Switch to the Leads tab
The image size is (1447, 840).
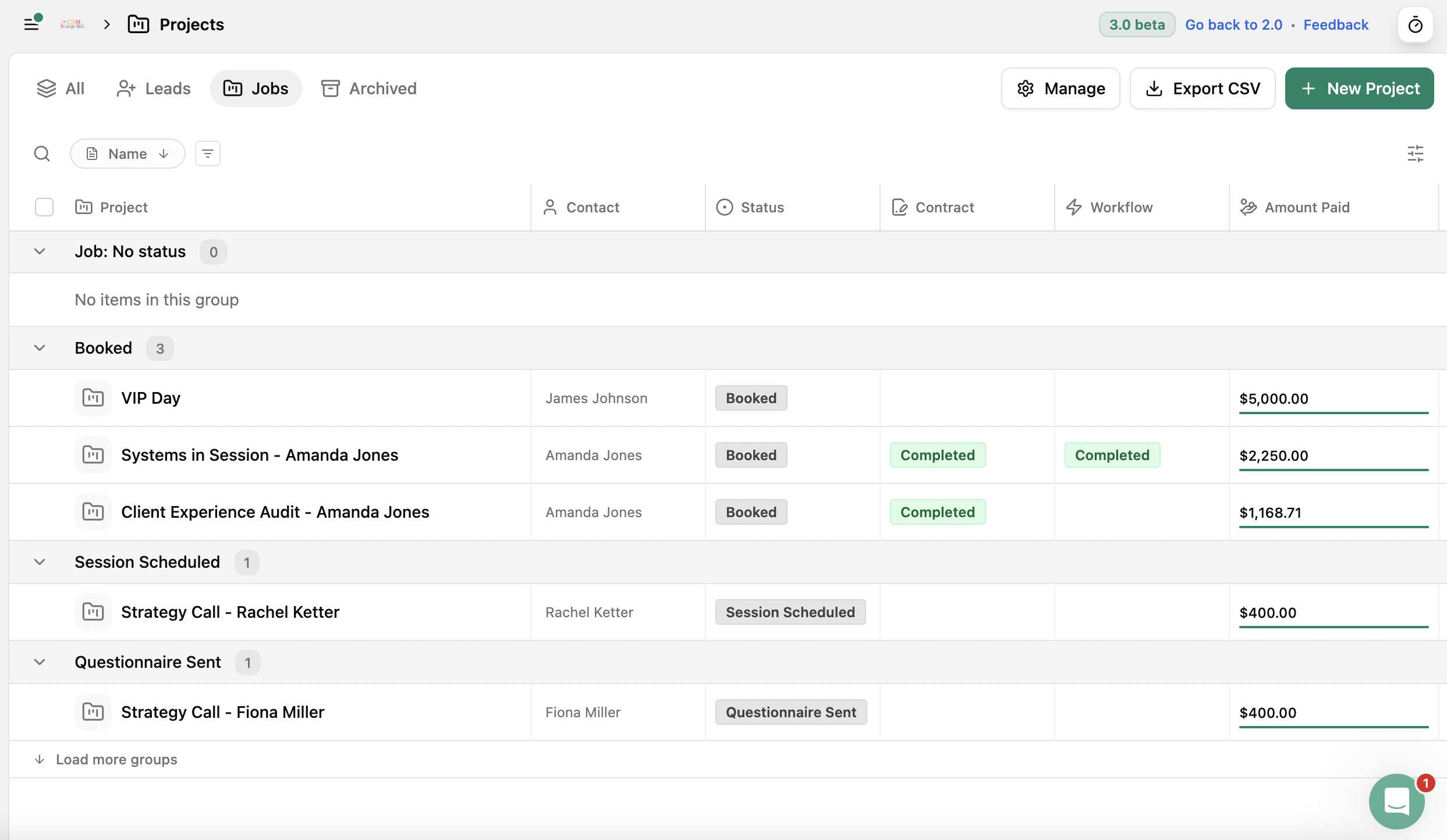(154, 88)
